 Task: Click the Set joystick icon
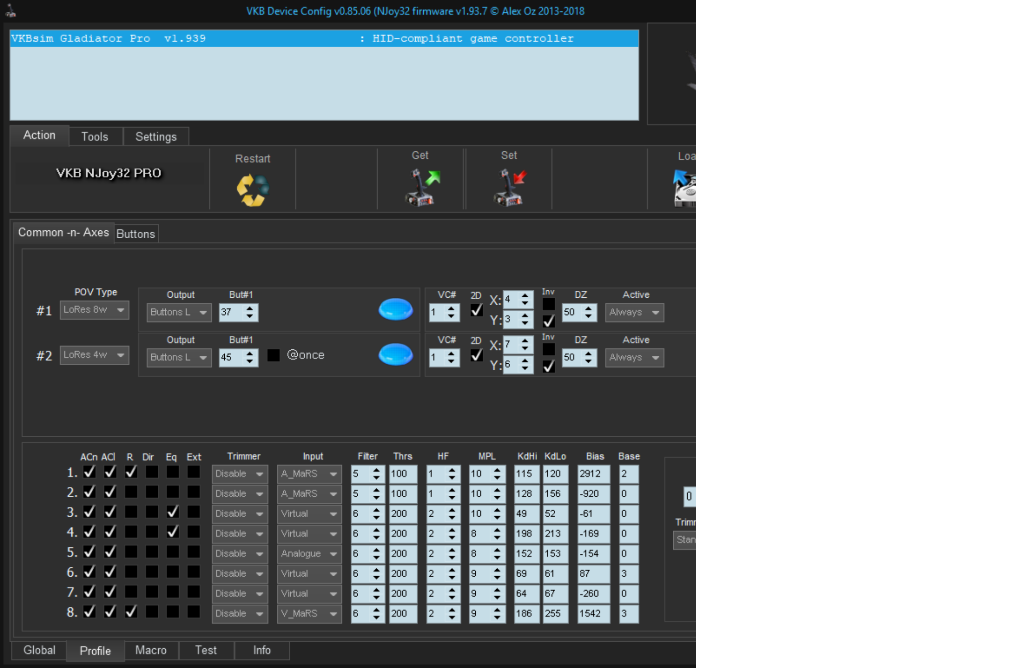pos(509,187)
